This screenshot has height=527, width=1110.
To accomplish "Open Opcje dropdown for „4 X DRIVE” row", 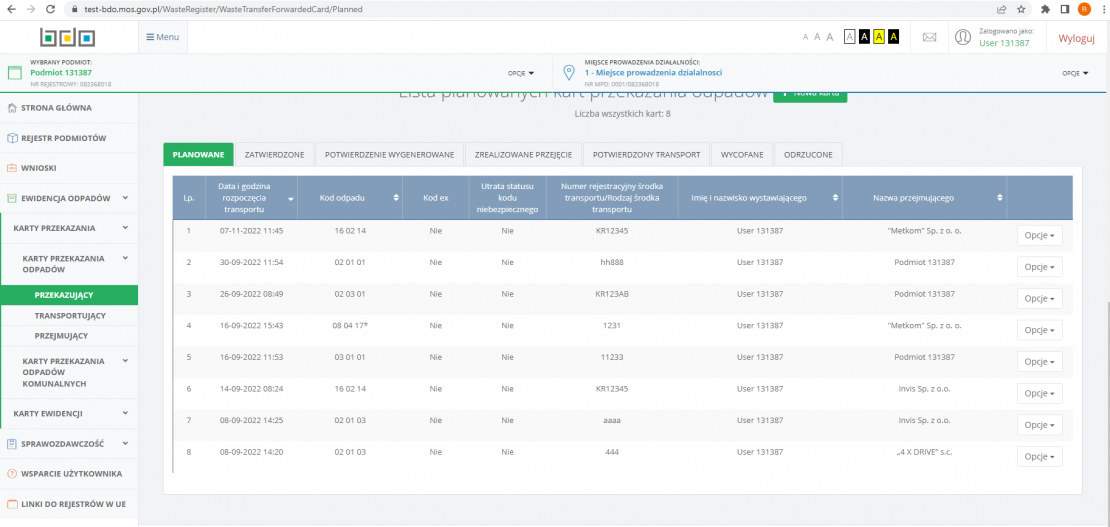I will coord(1039,456).
